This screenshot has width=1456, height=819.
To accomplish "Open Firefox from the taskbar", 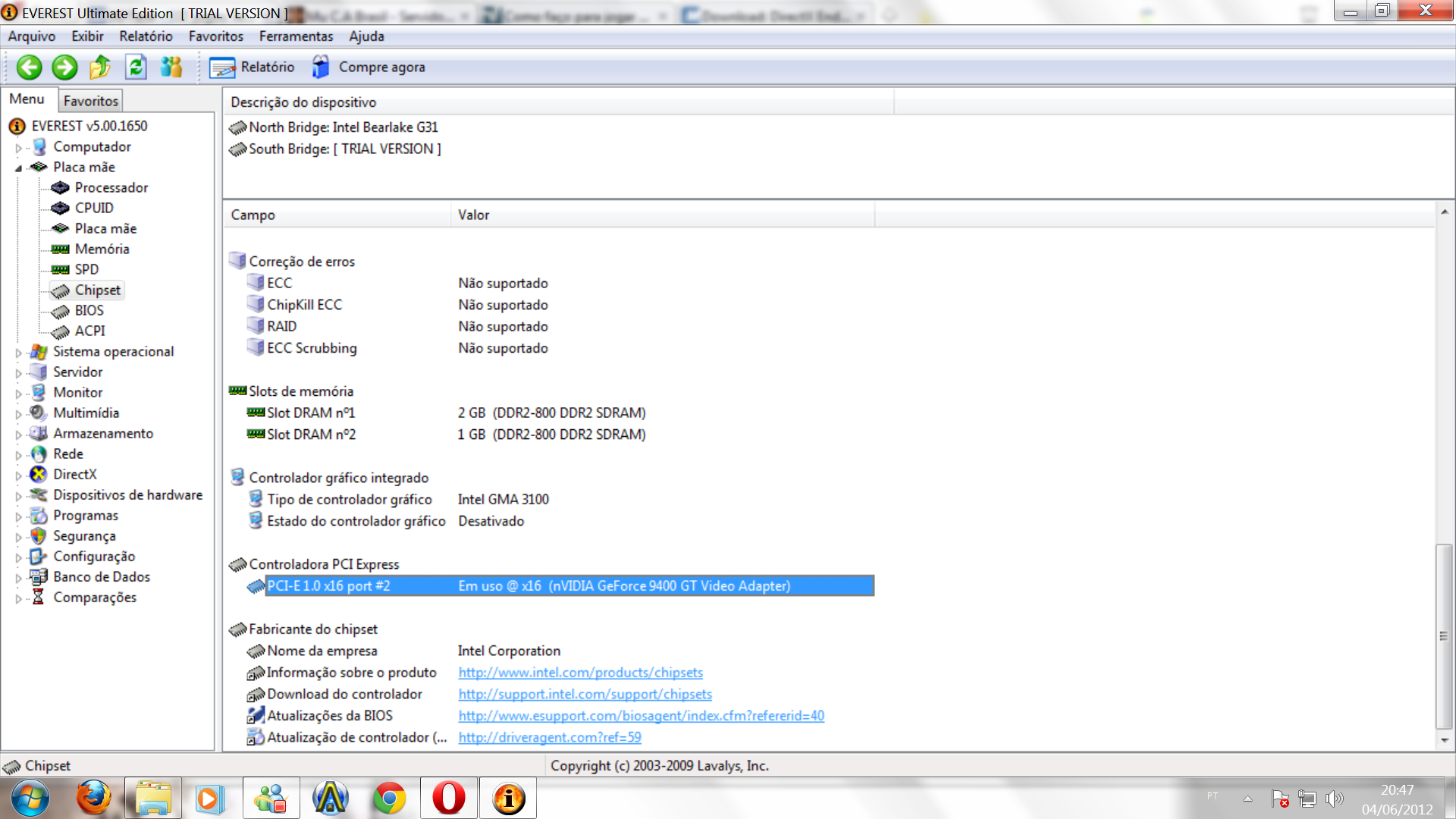I will click(x=93, y=798).
